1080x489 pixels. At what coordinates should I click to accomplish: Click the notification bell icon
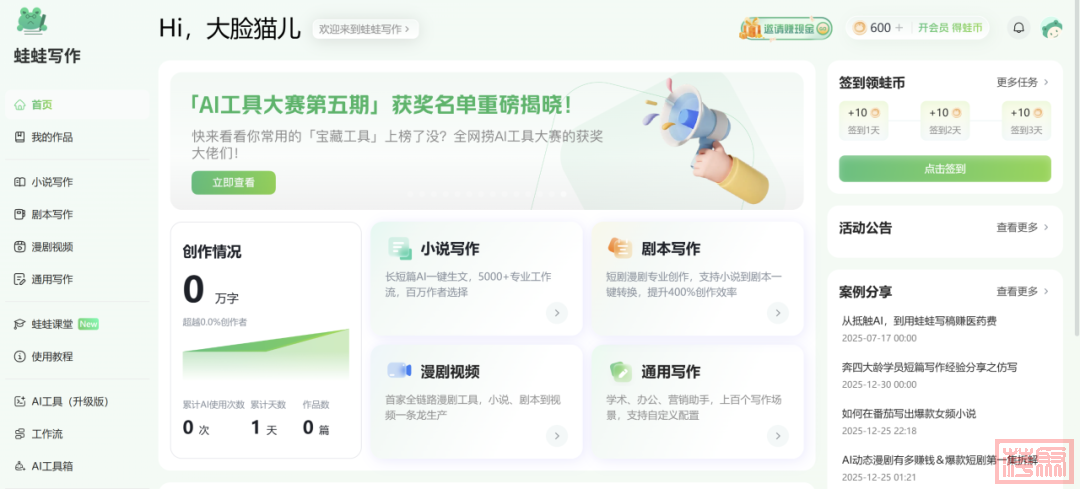[x=1019, y=28]
